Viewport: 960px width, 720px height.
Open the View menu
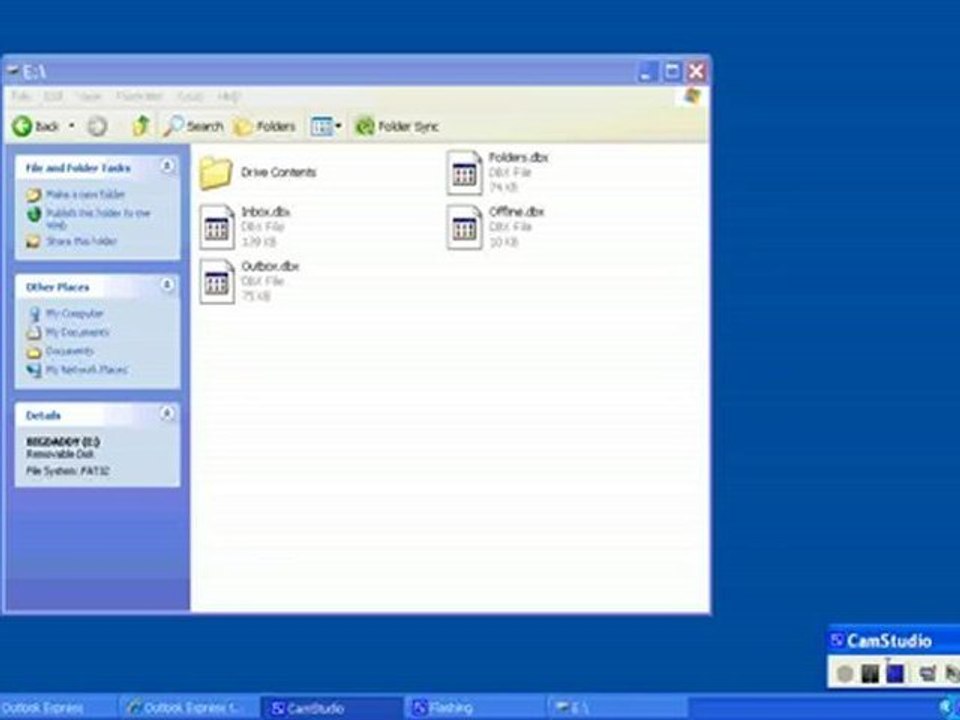click(88, 96)
